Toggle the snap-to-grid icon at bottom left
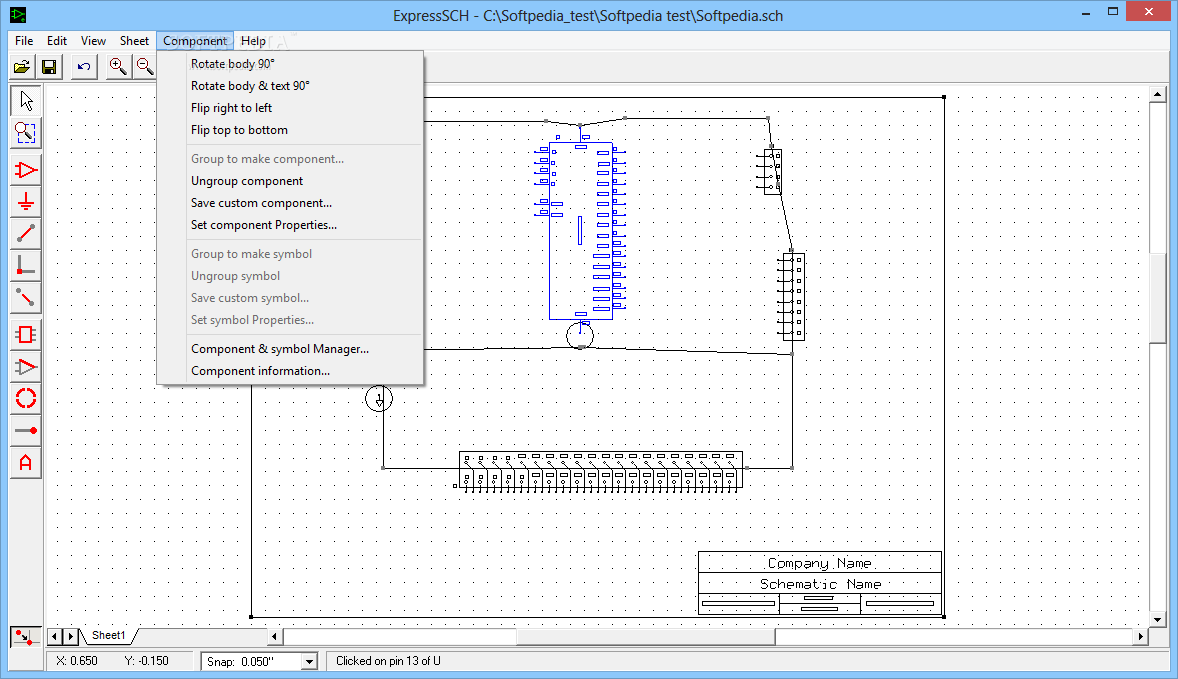 point(26,637)
